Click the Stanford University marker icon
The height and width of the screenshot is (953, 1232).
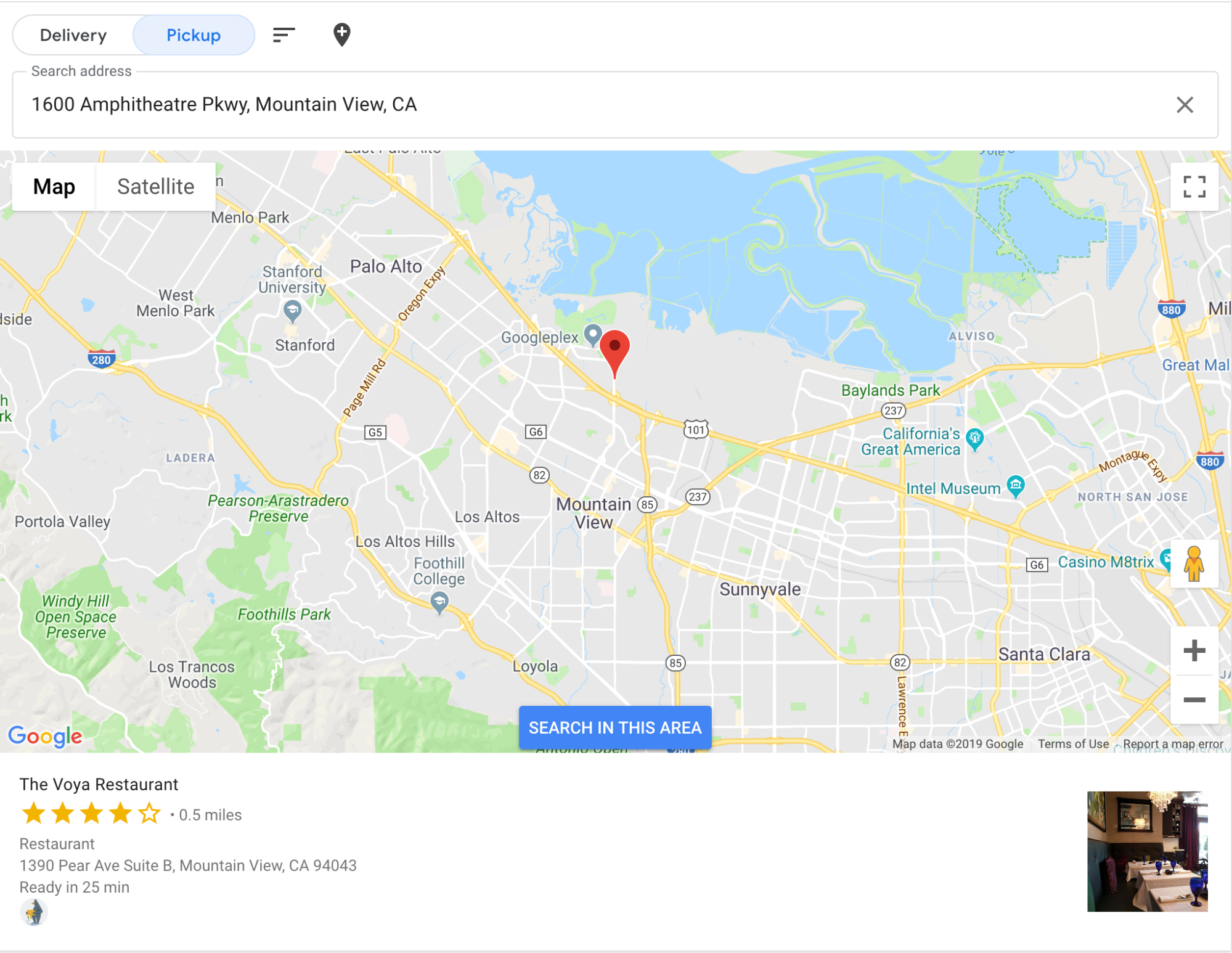click(292, 311)
